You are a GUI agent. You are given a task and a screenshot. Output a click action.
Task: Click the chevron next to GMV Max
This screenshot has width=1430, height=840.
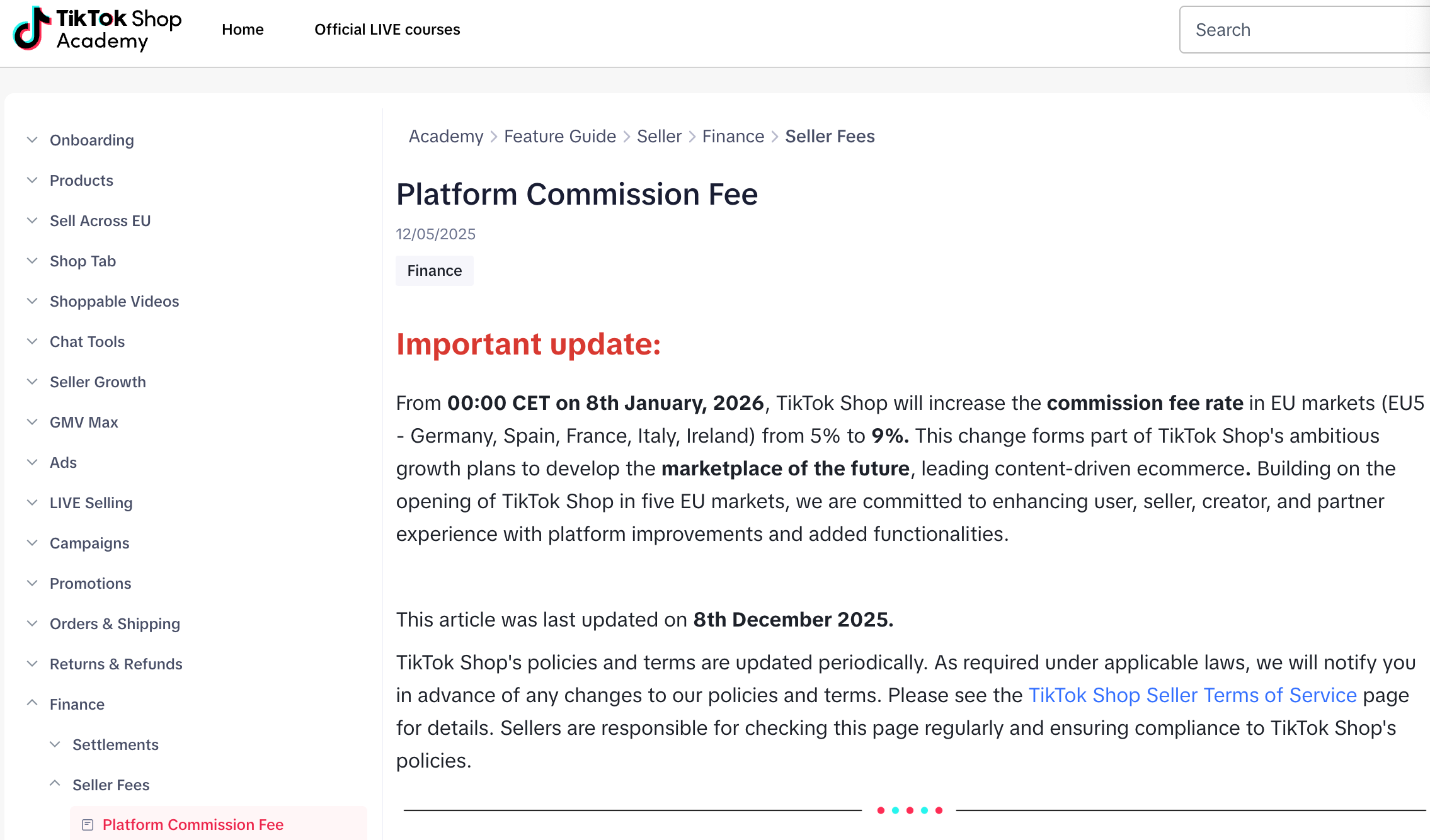[x=32, y=422]
